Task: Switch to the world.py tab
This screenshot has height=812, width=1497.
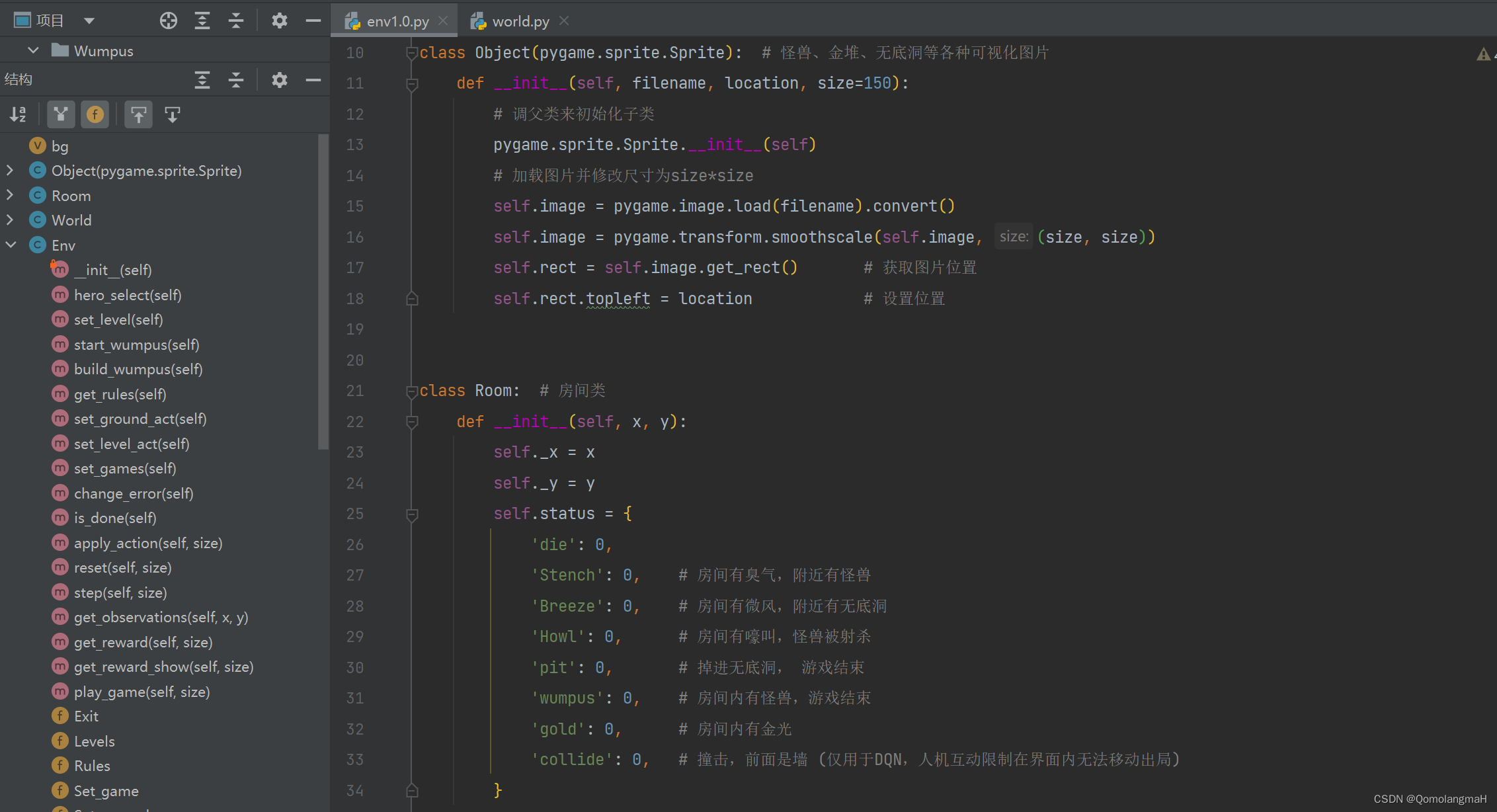Action: pos(520,21)
